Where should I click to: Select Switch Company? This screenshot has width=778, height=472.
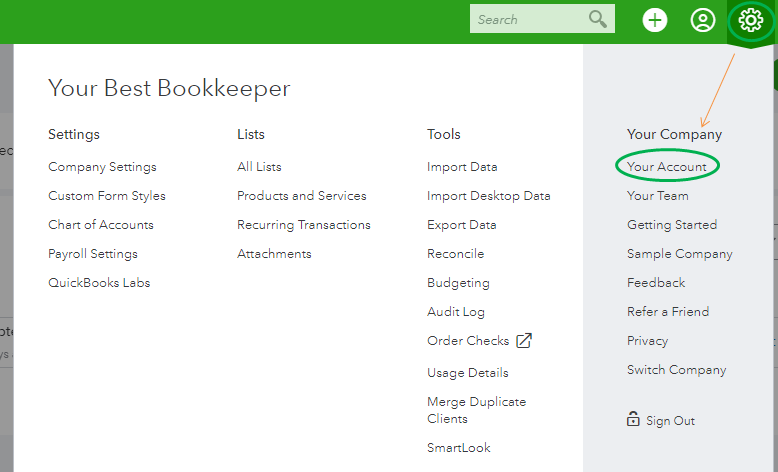tap(677, 370)
